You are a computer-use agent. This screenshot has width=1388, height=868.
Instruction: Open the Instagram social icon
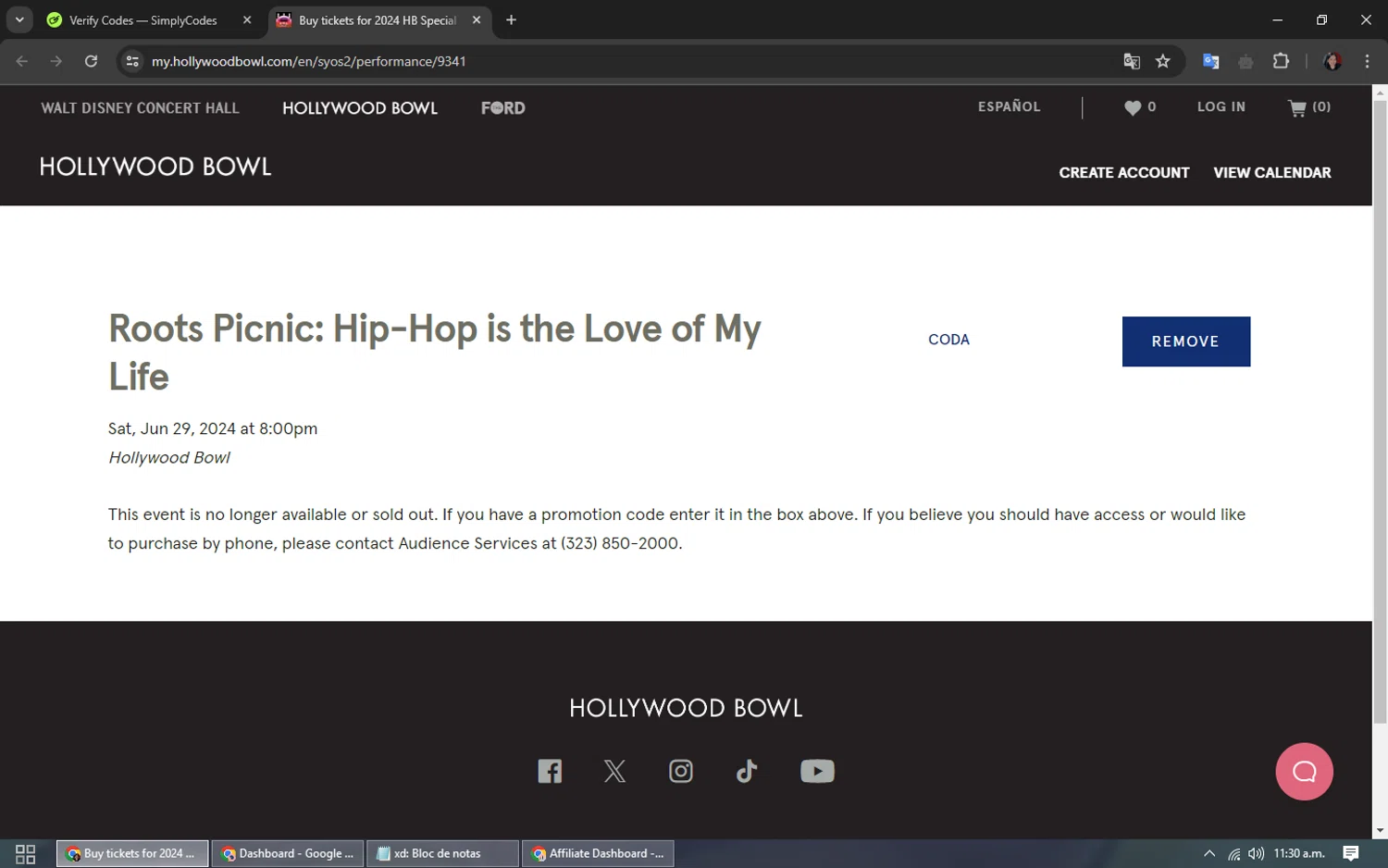click(681, 771)
